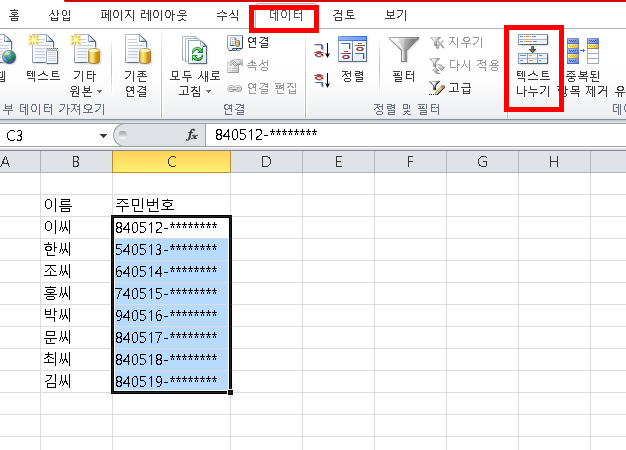Select cell containing 홍씨
Viewport: 626px width, 450px height.
(76, 293)
